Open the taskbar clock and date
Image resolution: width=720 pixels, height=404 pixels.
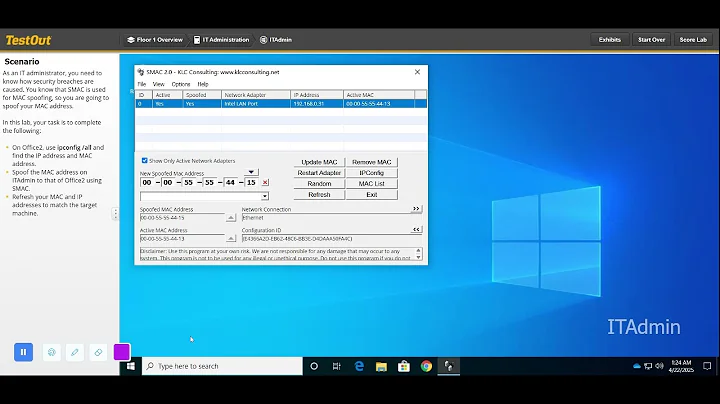681,366
